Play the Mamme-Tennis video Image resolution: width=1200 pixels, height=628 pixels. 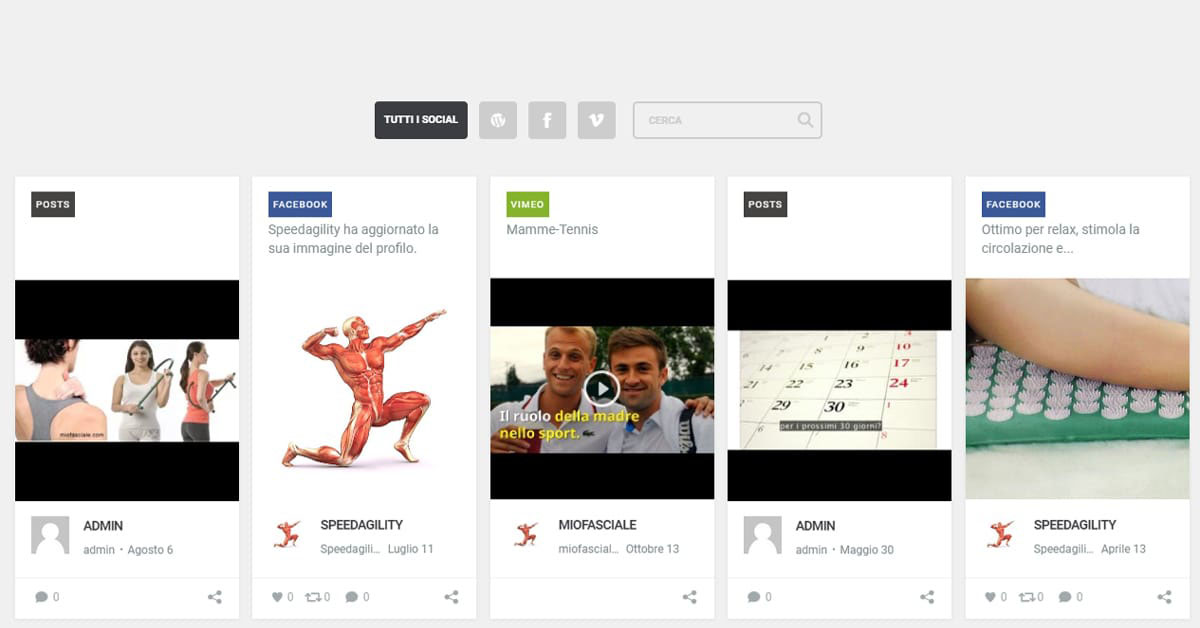[602, 388]
